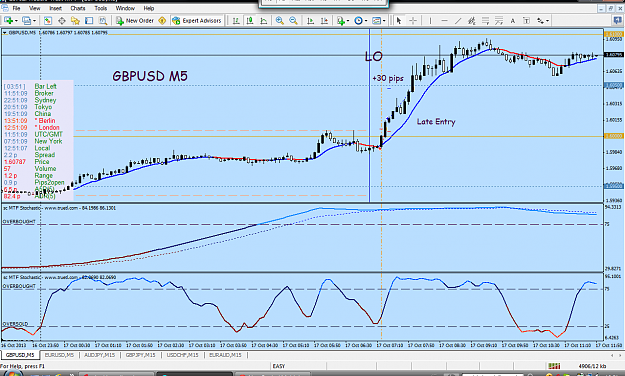Click the New Chart toolbar icon
The width and height of the screenshot is (625, 376).
[x=8, y=20]
